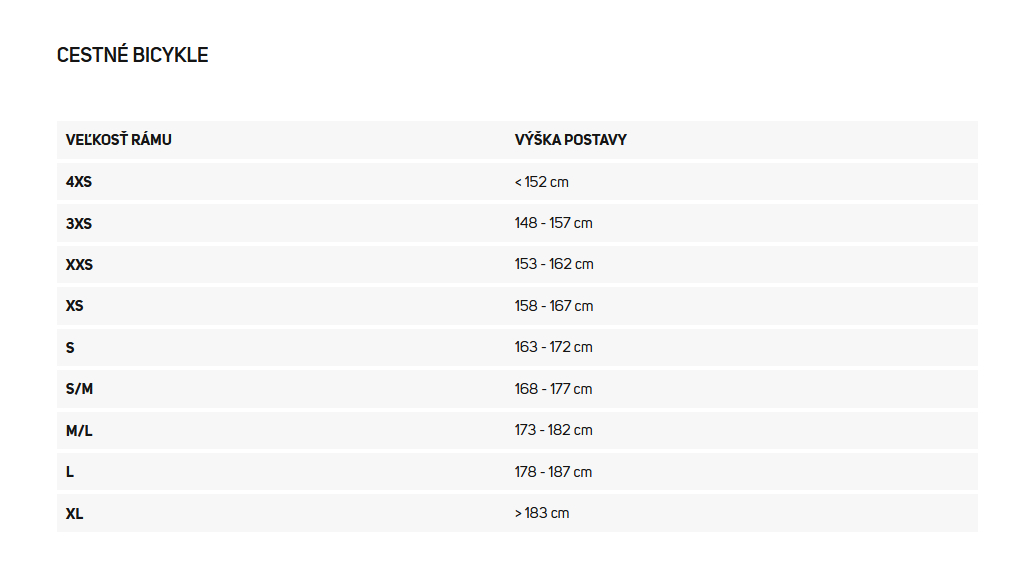Select the VEĽKOSŤ RÁMU column header
Image resolution: width=1024 pixels, height=570 pixels.
[x=119, y=140]
